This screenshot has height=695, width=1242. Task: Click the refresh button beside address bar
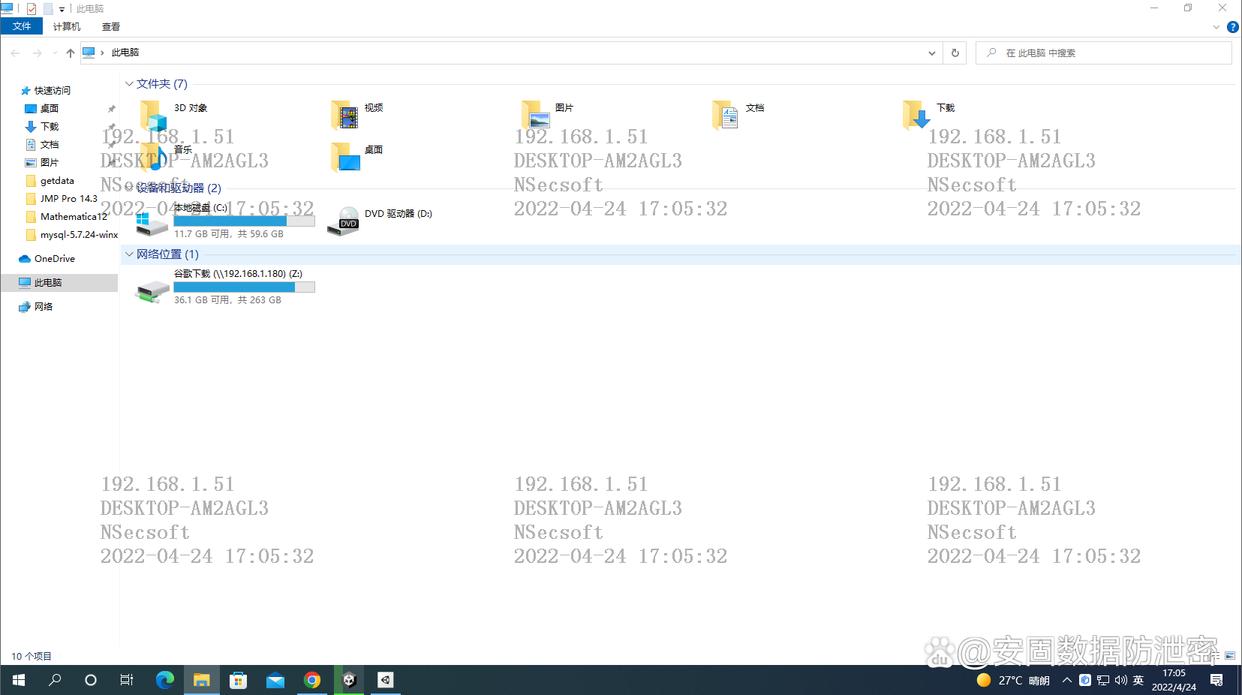click(x=955, y=53)
